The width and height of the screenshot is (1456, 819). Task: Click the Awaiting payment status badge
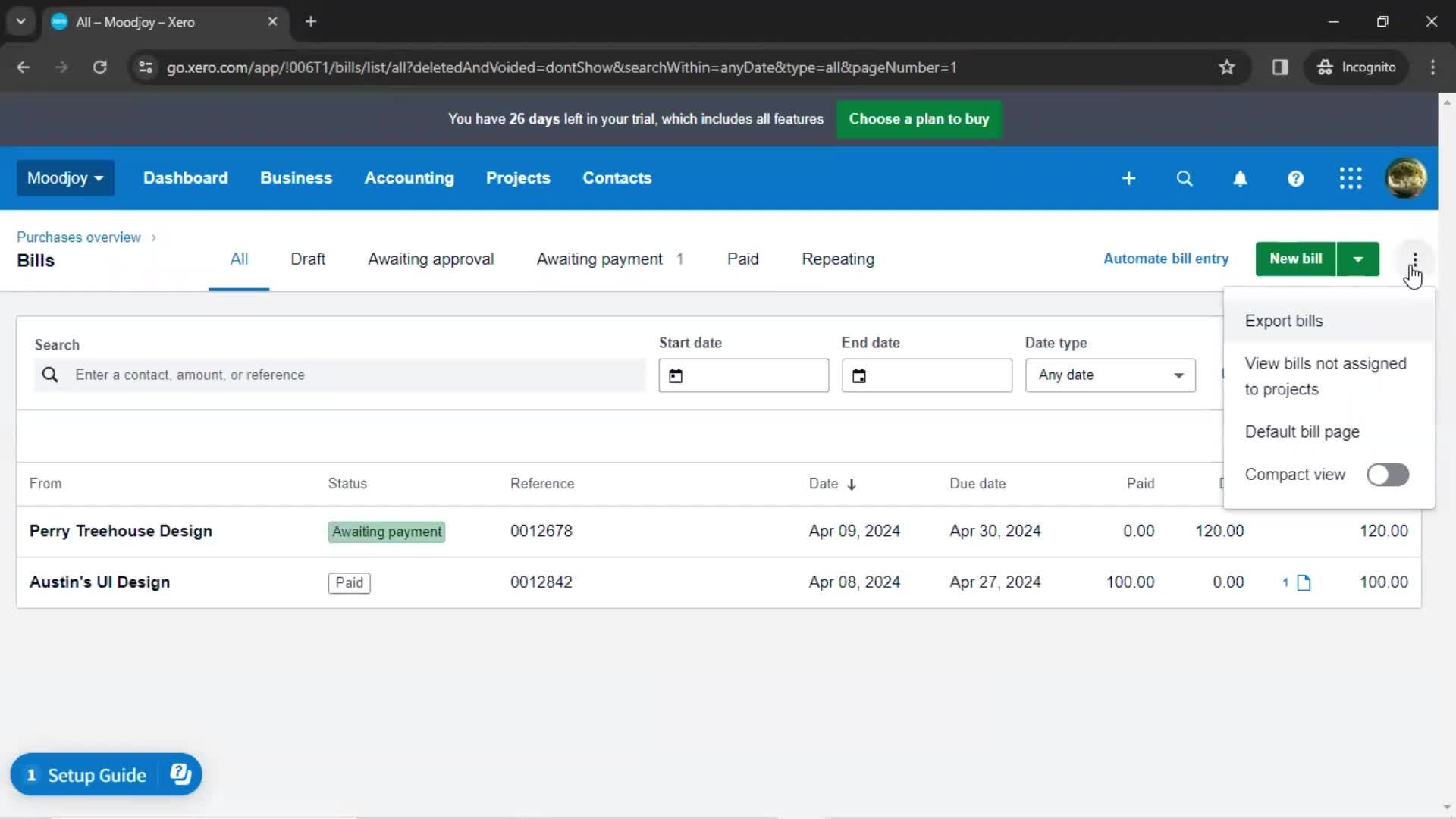point(387,532)
